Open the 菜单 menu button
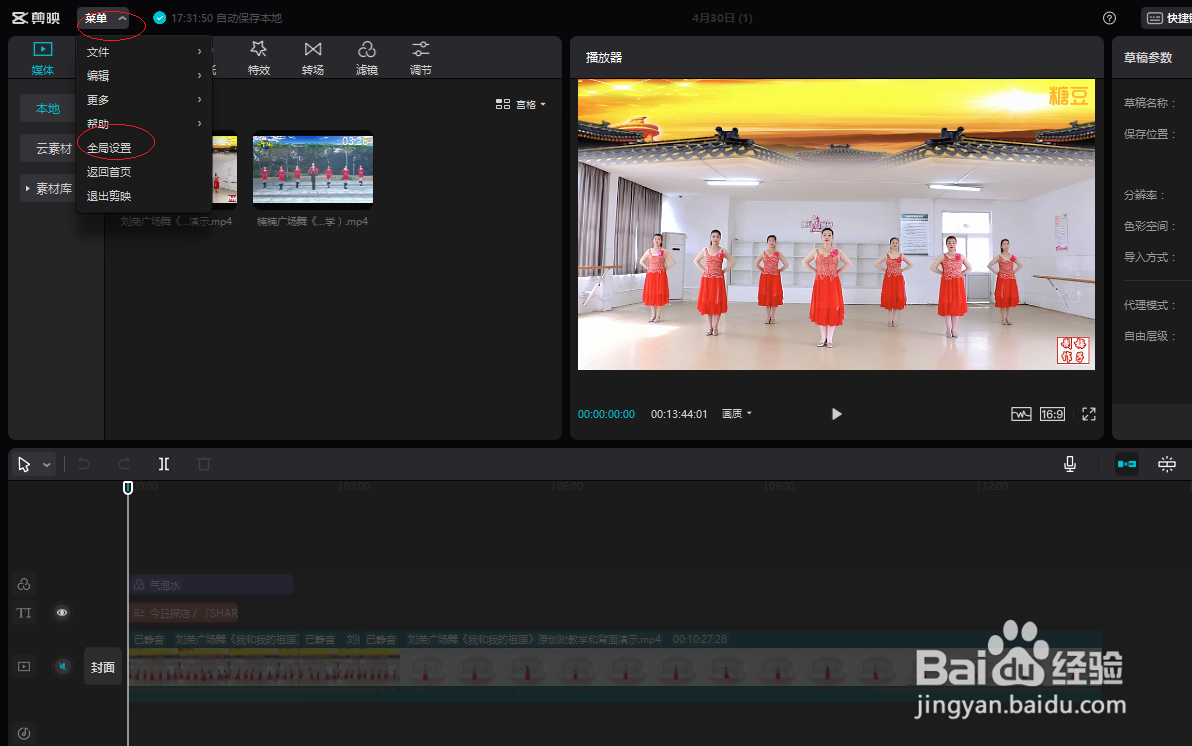Screen dimensions: 1192x746 [103, 18]
